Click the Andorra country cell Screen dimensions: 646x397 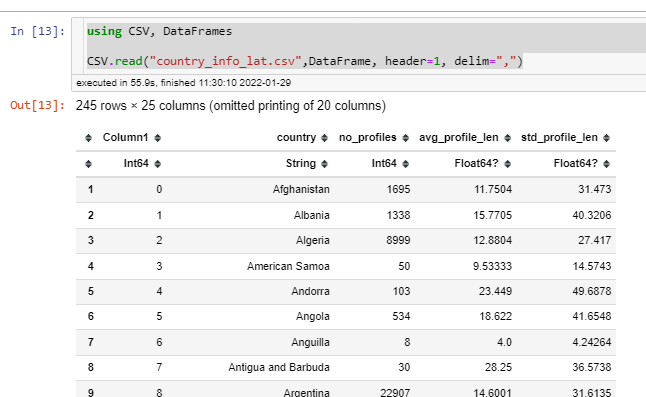pos(310,292)
